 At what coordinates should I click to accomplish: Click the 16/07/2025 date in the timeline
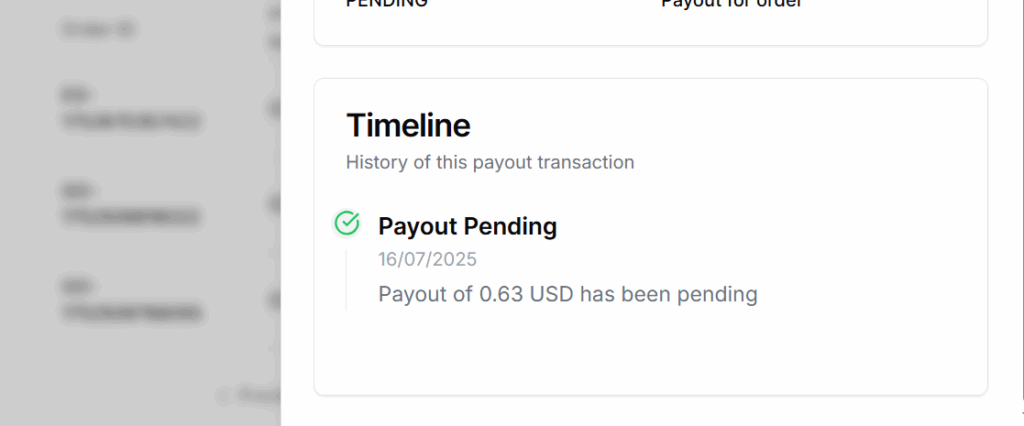[427, 260]
